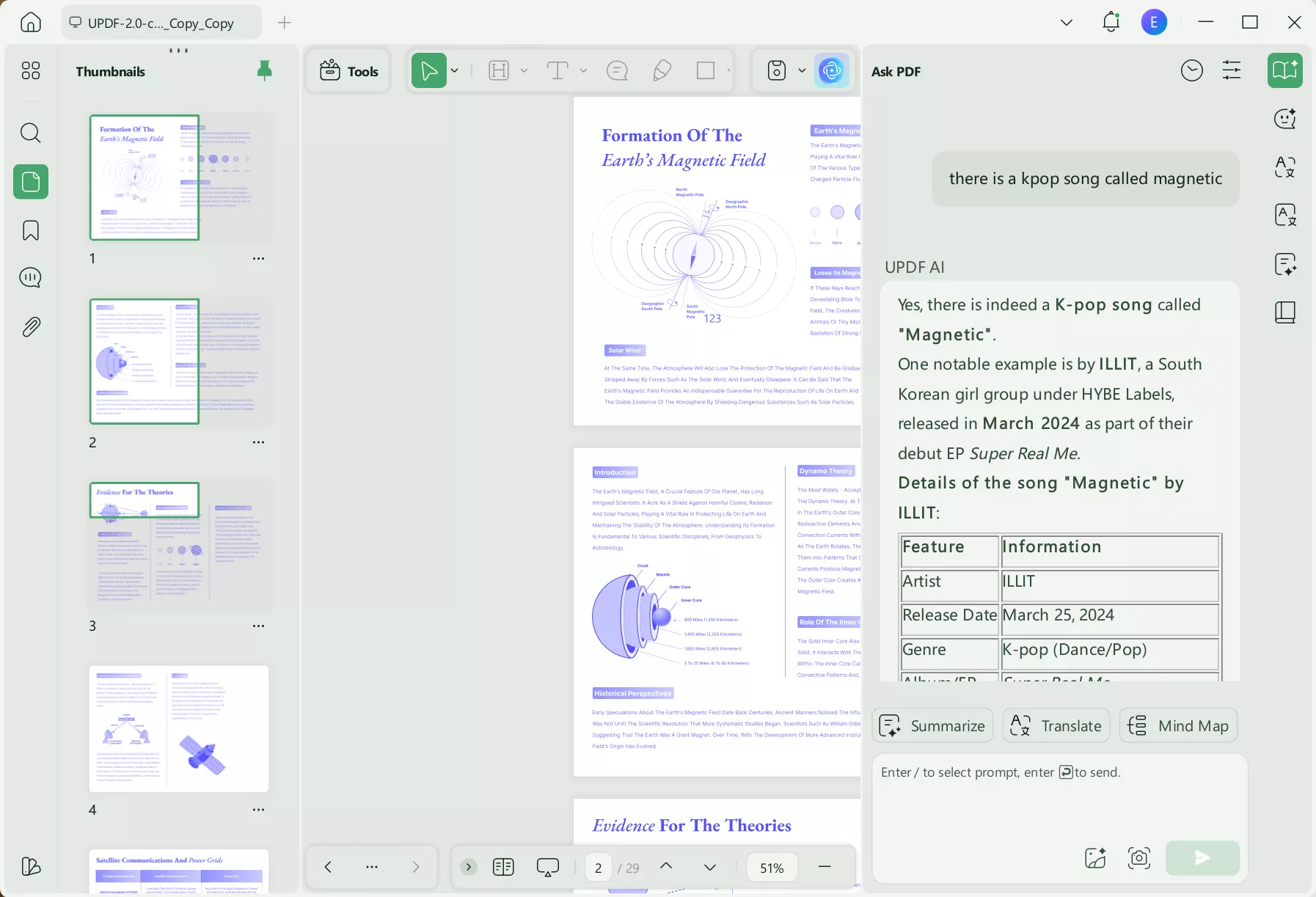Expand the tab list chevron
Viewport: 1316px width, 897px height.
coord(1067,23)
